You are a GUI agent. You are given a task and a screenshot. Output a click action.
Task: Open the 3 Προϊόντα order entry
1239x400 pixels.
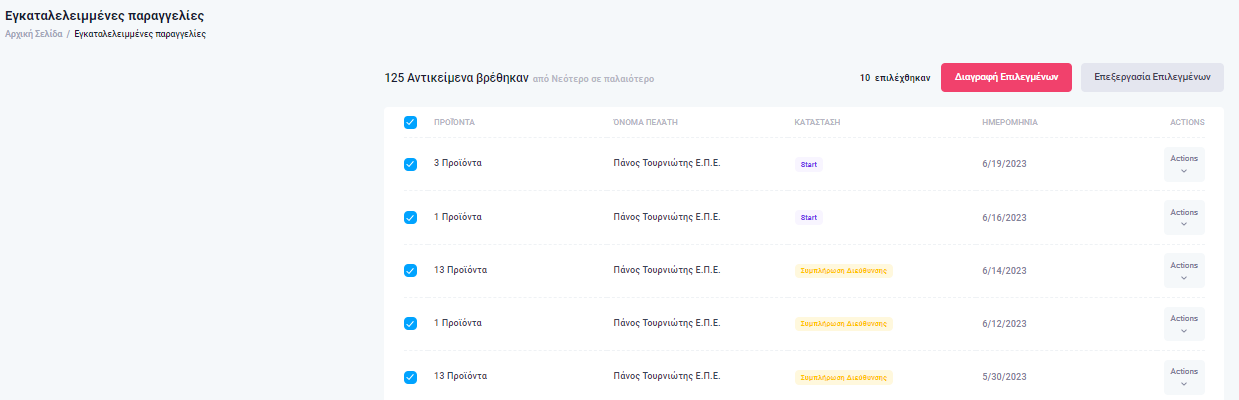[458, 163]
